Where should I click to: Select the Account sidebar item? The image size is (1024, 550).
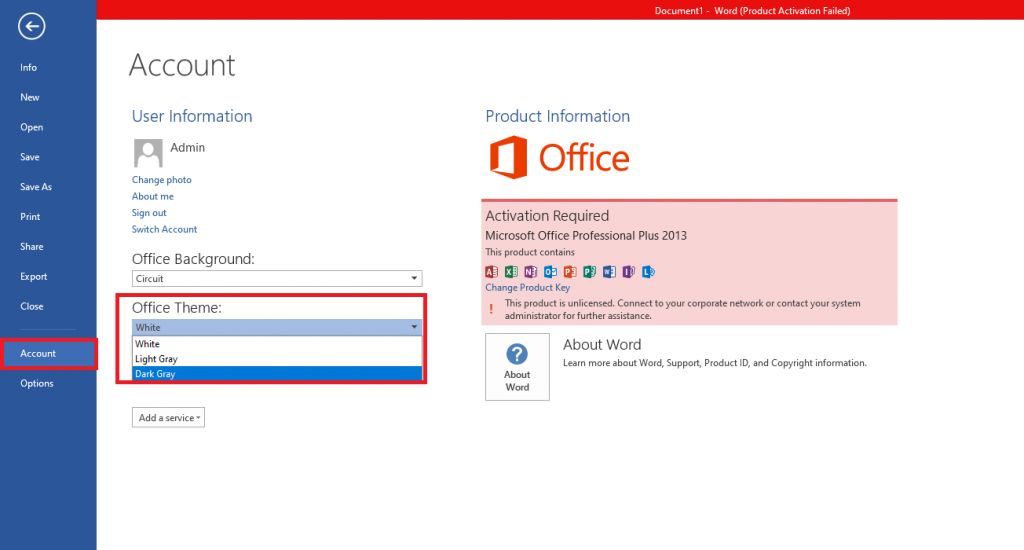pos(48,353)
